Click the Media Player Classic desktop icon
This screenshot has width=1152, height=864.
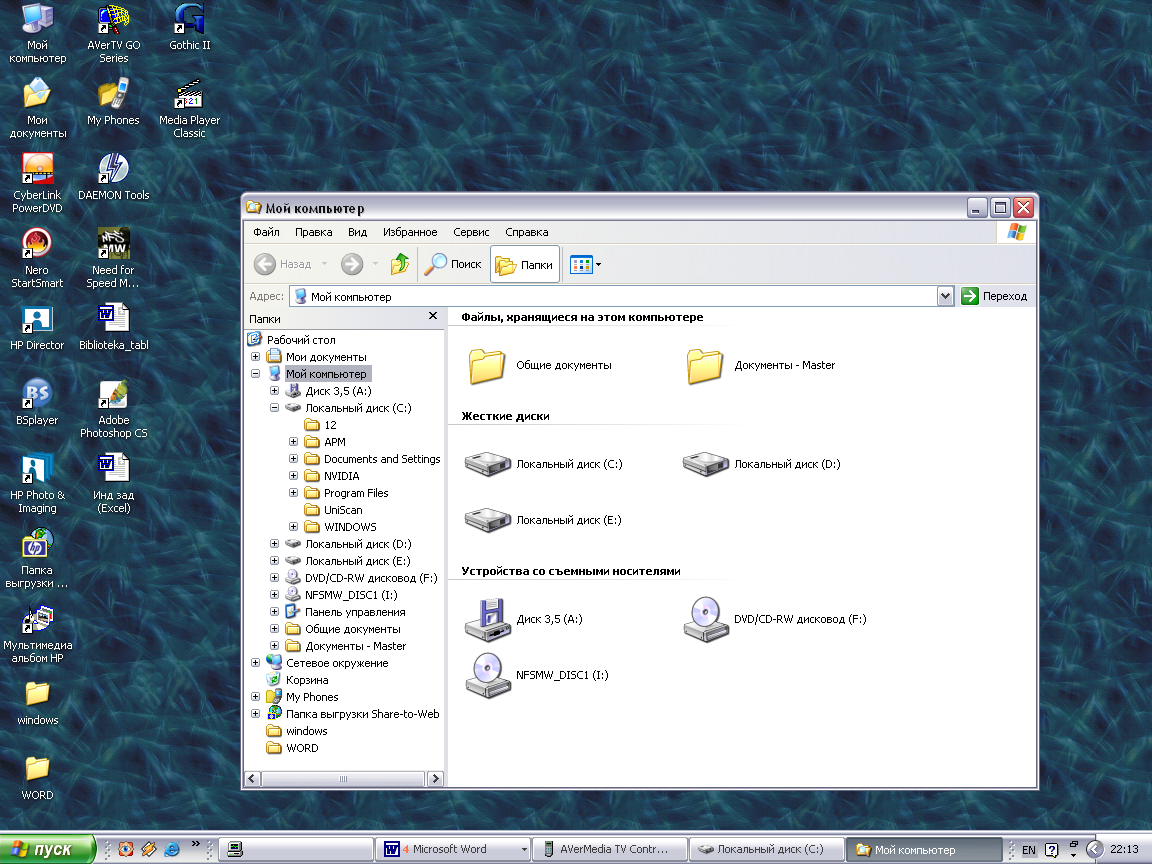click(190, 108)
